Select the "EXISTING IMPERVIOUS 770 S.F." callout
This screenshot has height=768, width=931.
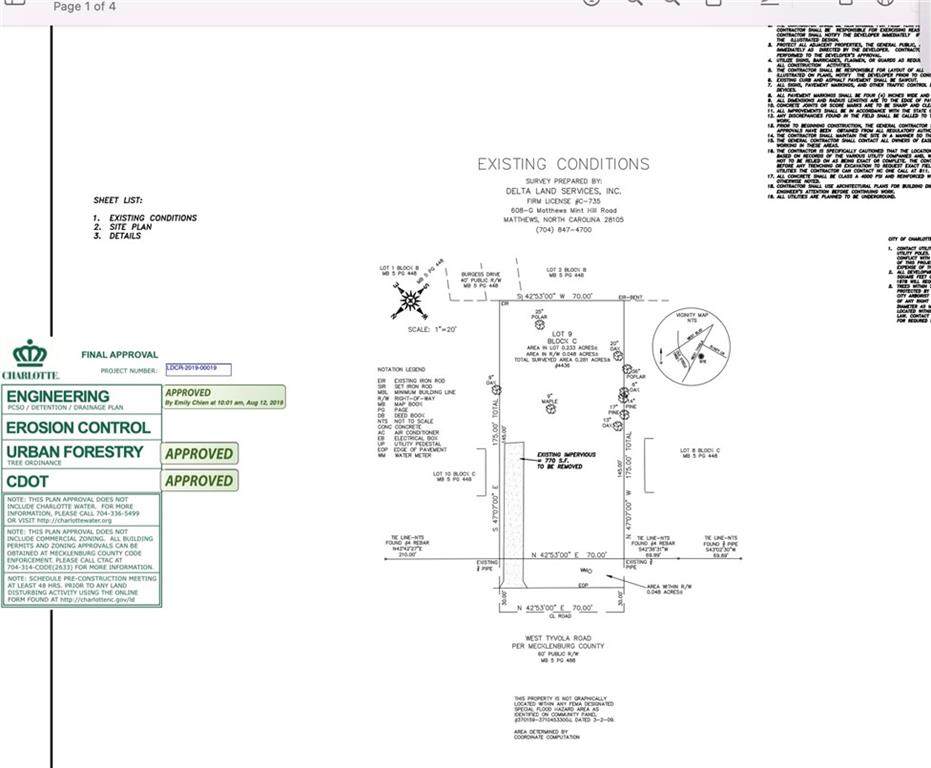(566, 460)
